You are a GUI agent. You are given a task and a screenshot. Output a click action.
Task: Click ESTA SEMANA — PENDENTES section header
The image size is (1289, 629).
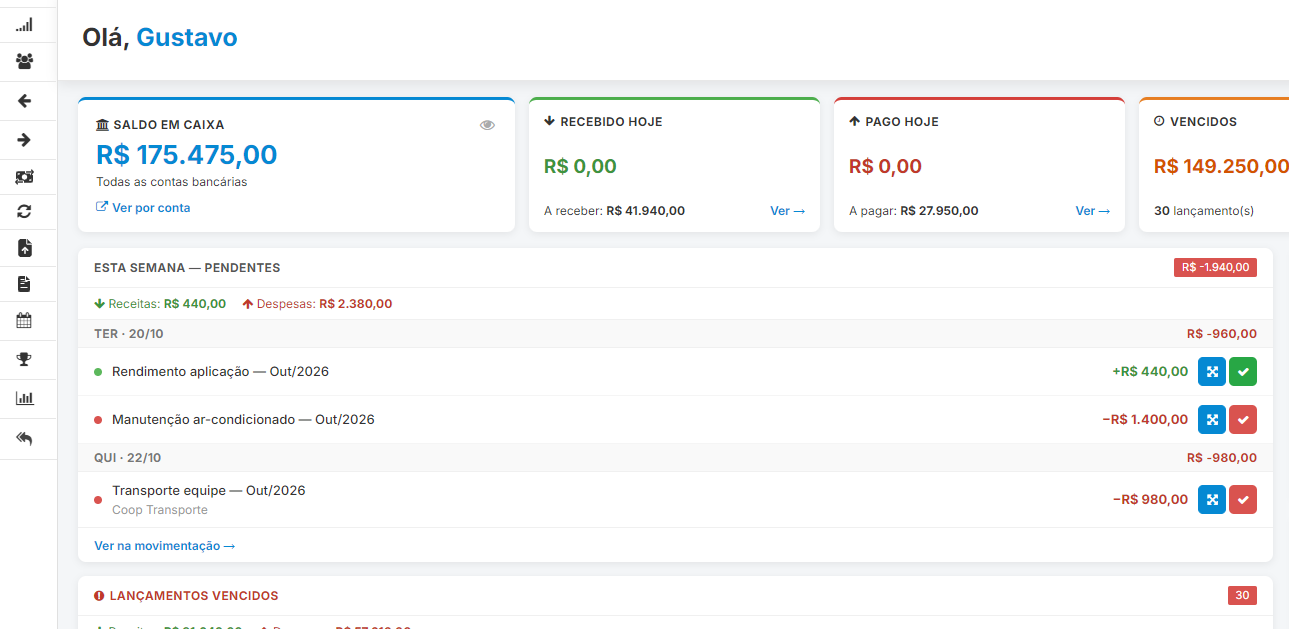(187, 268)
